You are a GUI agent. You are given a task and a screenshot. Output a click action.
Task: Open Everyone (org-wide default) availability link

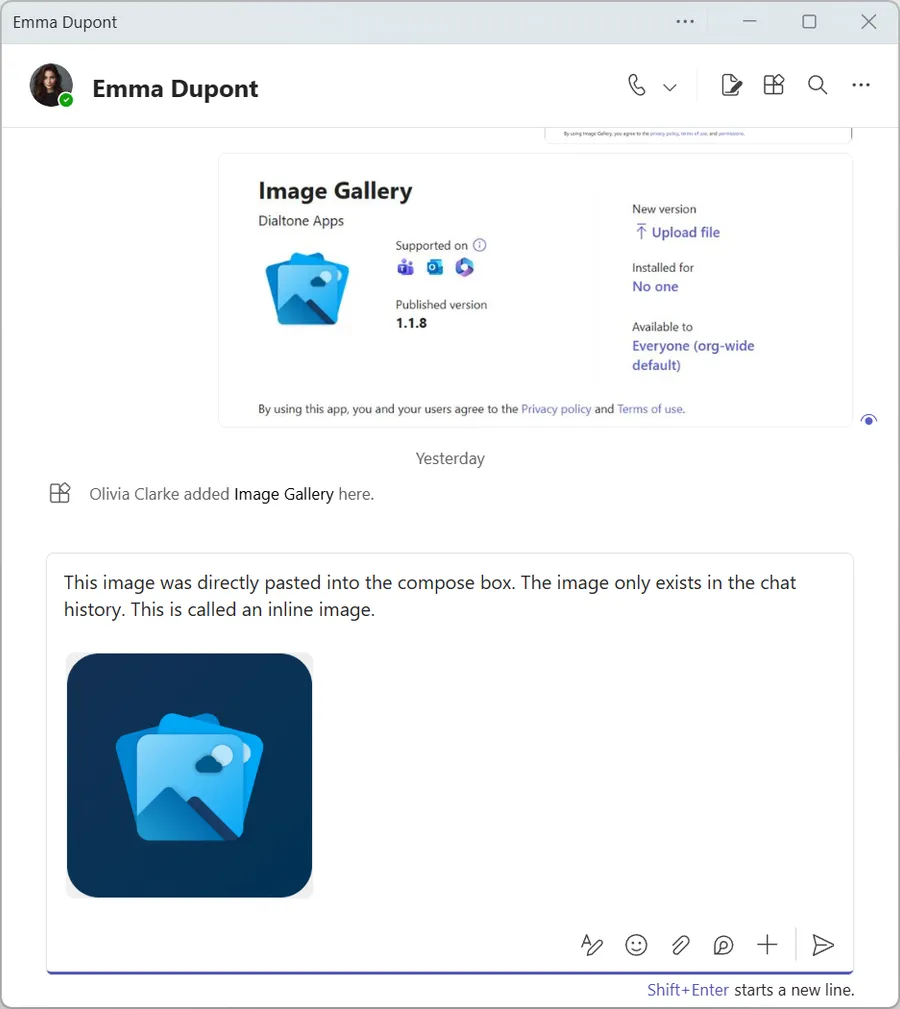693,355
